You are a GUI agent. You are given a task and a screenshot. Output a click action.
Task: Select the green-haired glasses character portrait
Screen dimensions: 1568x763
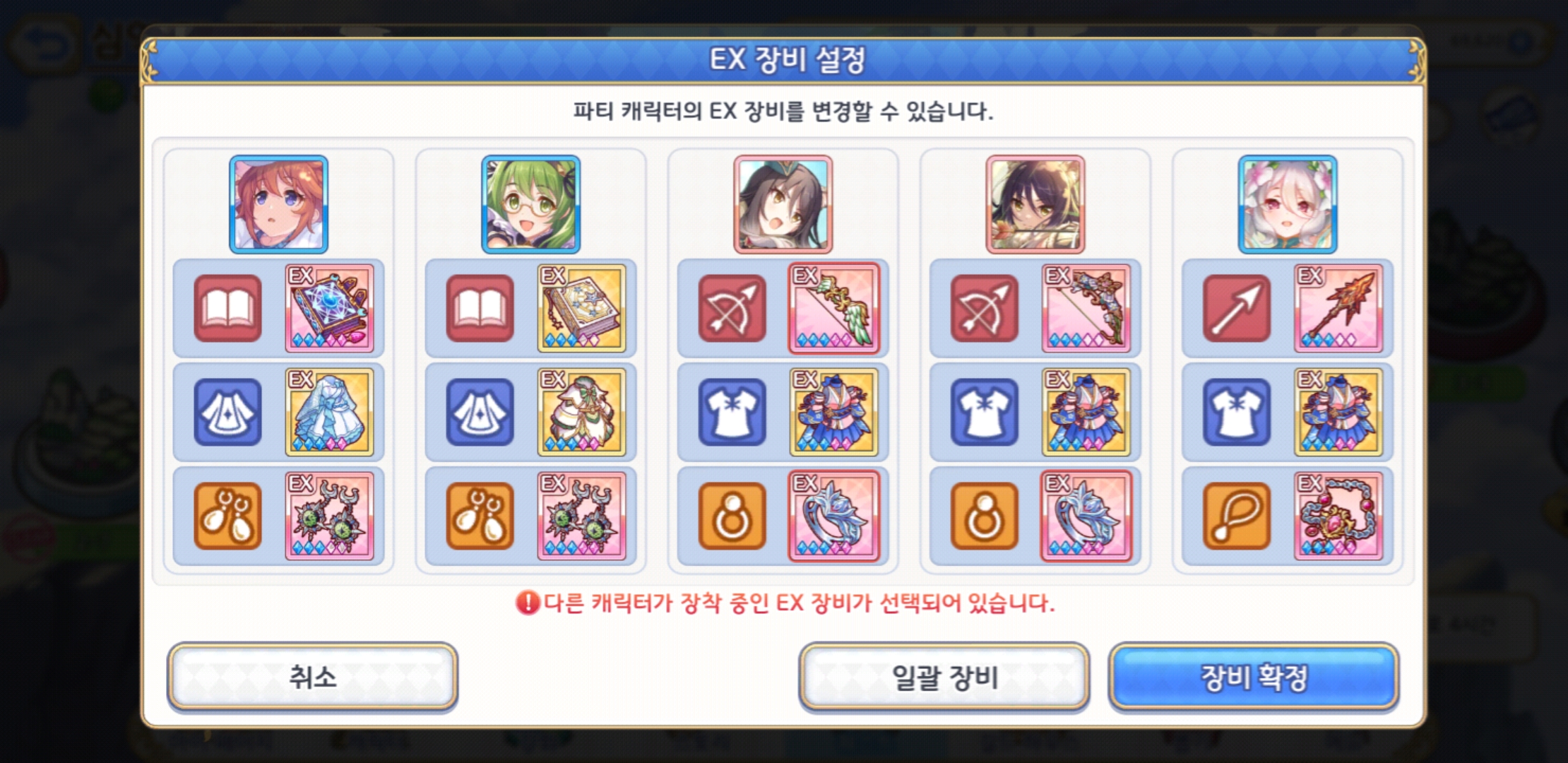pyautogui.click(x=531, y=205)
